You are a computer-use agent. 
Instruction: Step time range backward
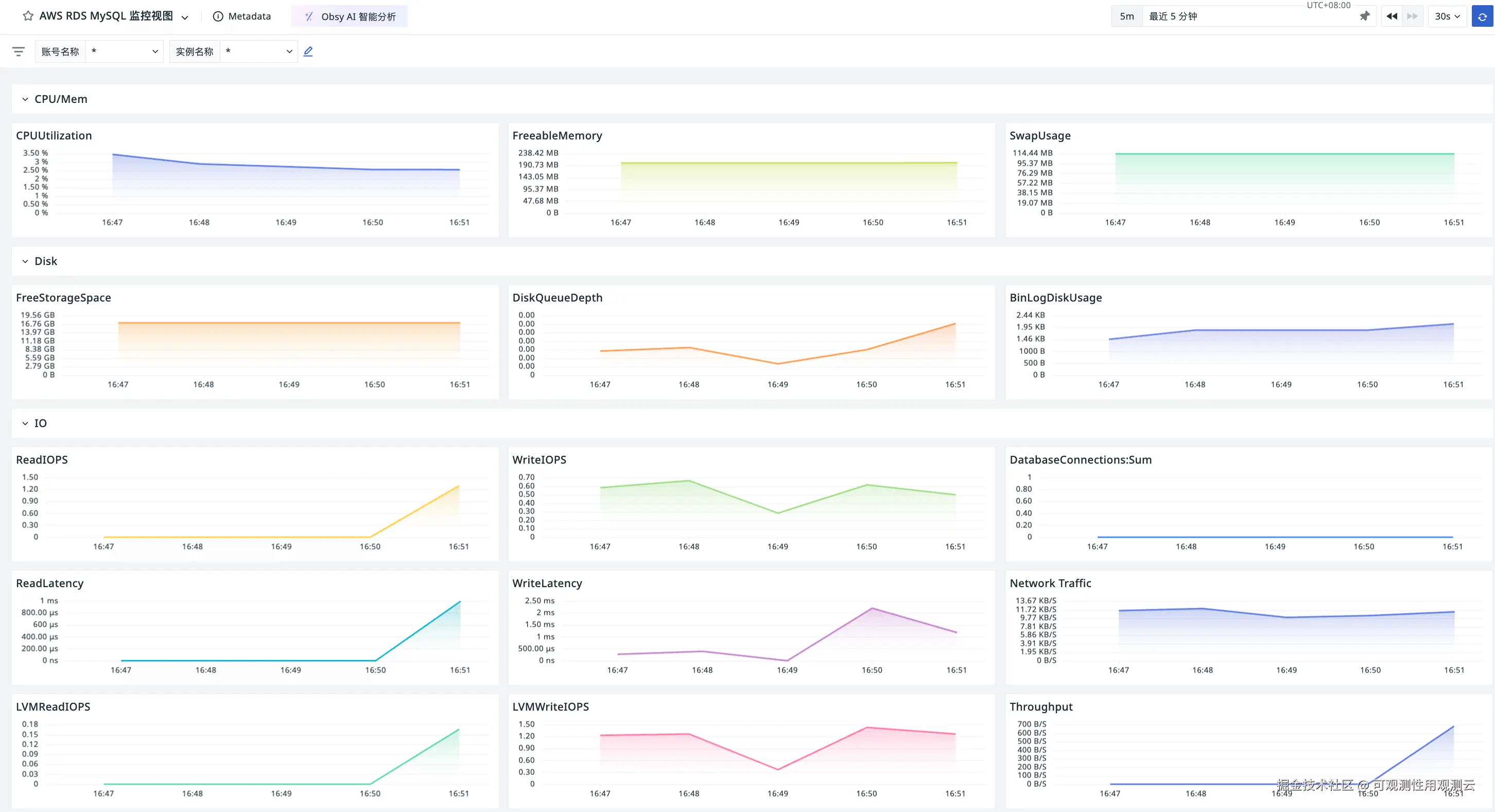[x=1392, y=16]
